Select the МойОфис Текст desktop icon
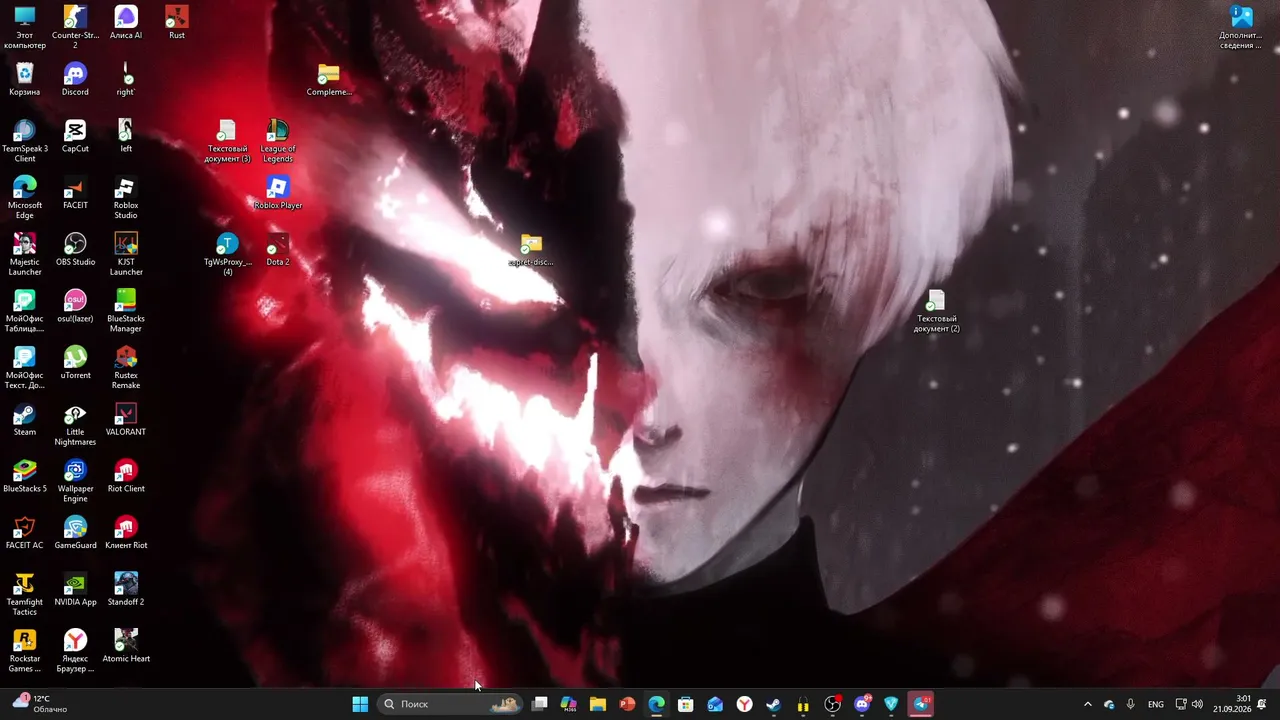Screen dimensions: 1280x720 click(24, 368)
